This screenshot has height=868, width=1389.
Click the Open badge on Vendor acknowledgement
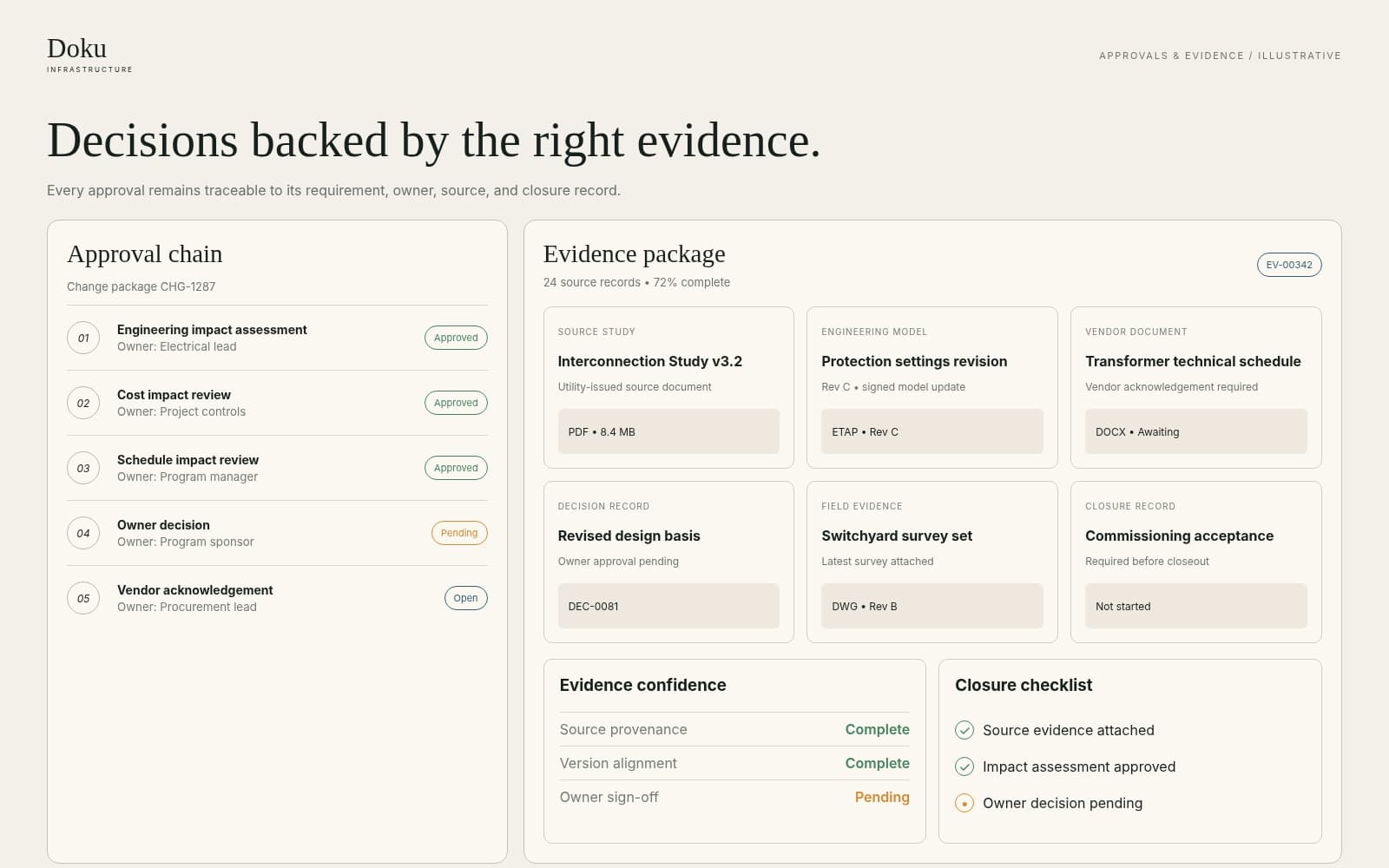(x=465, y=598)
